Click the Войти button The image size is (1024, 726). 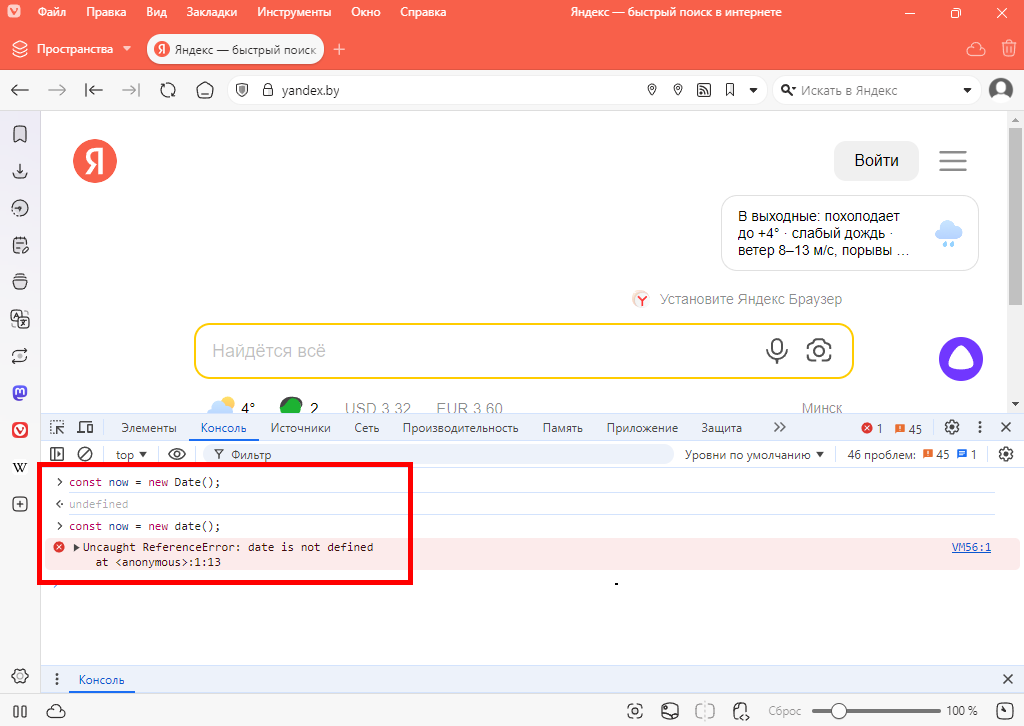876,161
